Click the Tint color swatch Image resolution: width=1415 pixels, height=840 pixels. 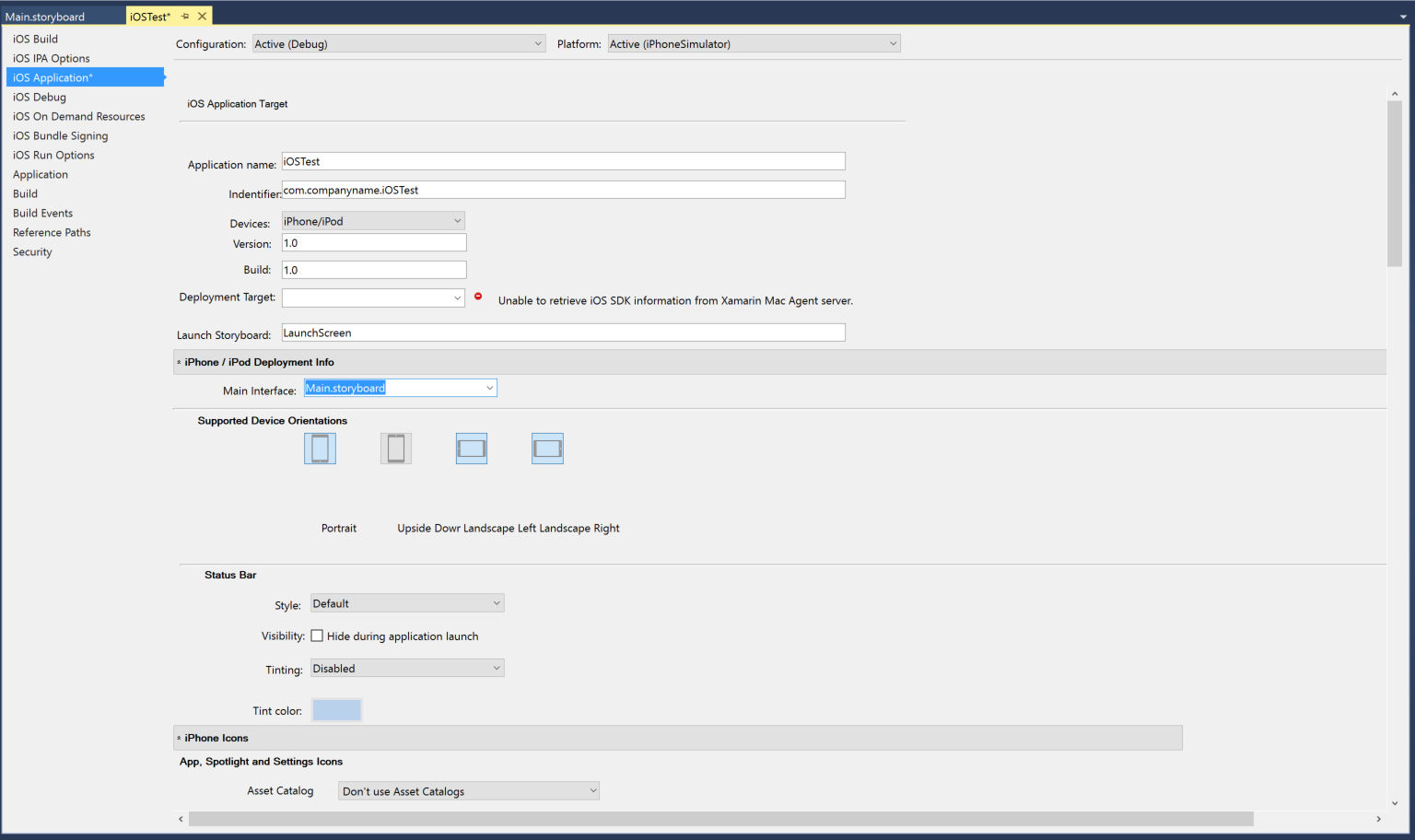(337, 709)
